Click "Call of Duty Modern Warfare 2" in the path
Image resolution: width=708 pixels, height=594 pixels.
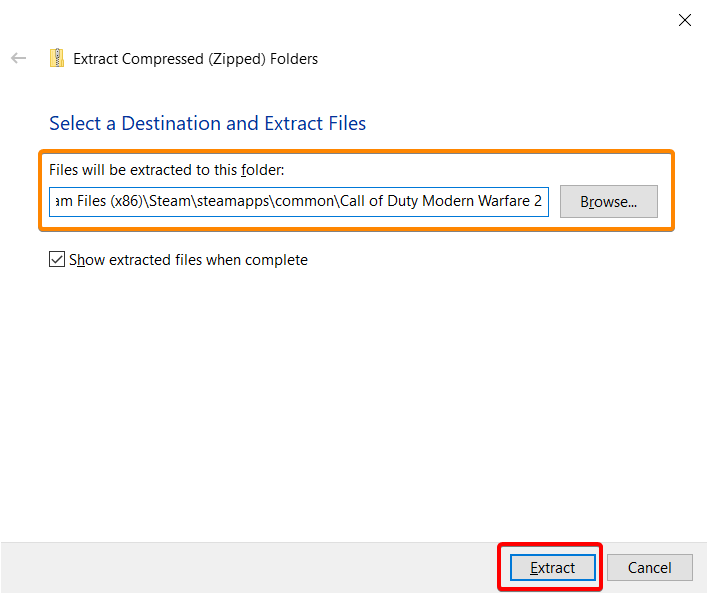tap(441, 201)
